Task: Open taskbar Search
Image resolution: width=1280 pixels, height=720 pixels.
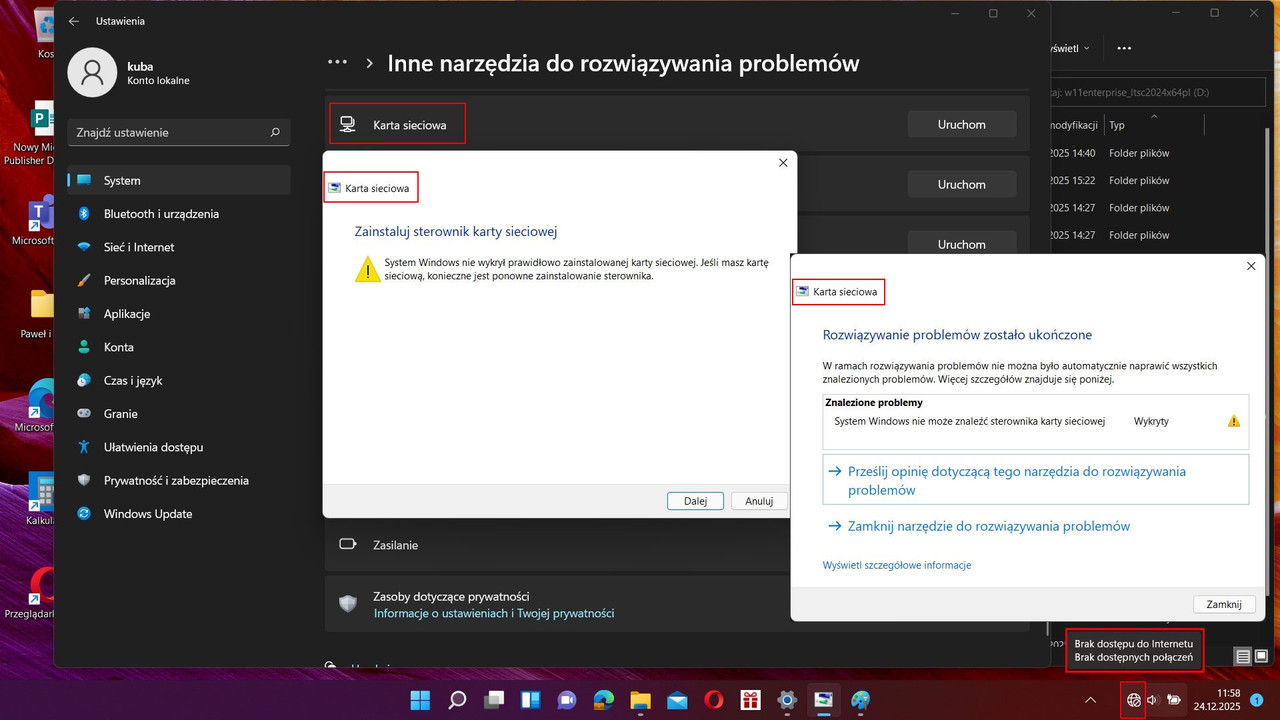Action: point(457,700)
